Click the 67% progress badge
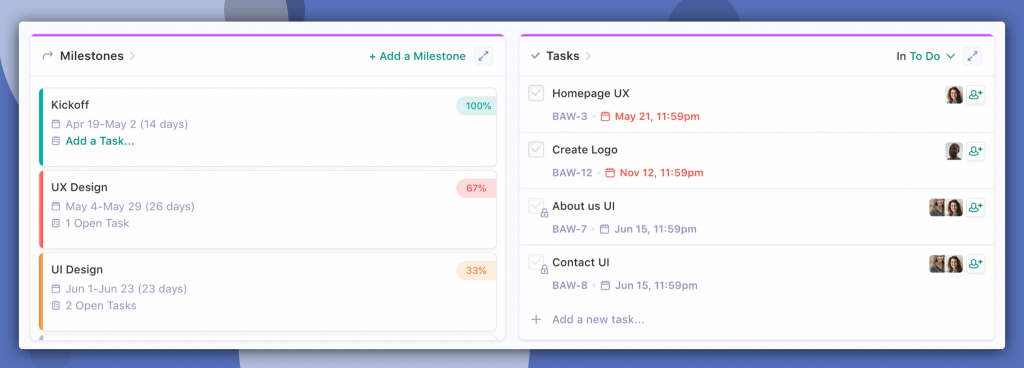The width and height of the screenshot is (1024, 368). (x=476, y=189)
